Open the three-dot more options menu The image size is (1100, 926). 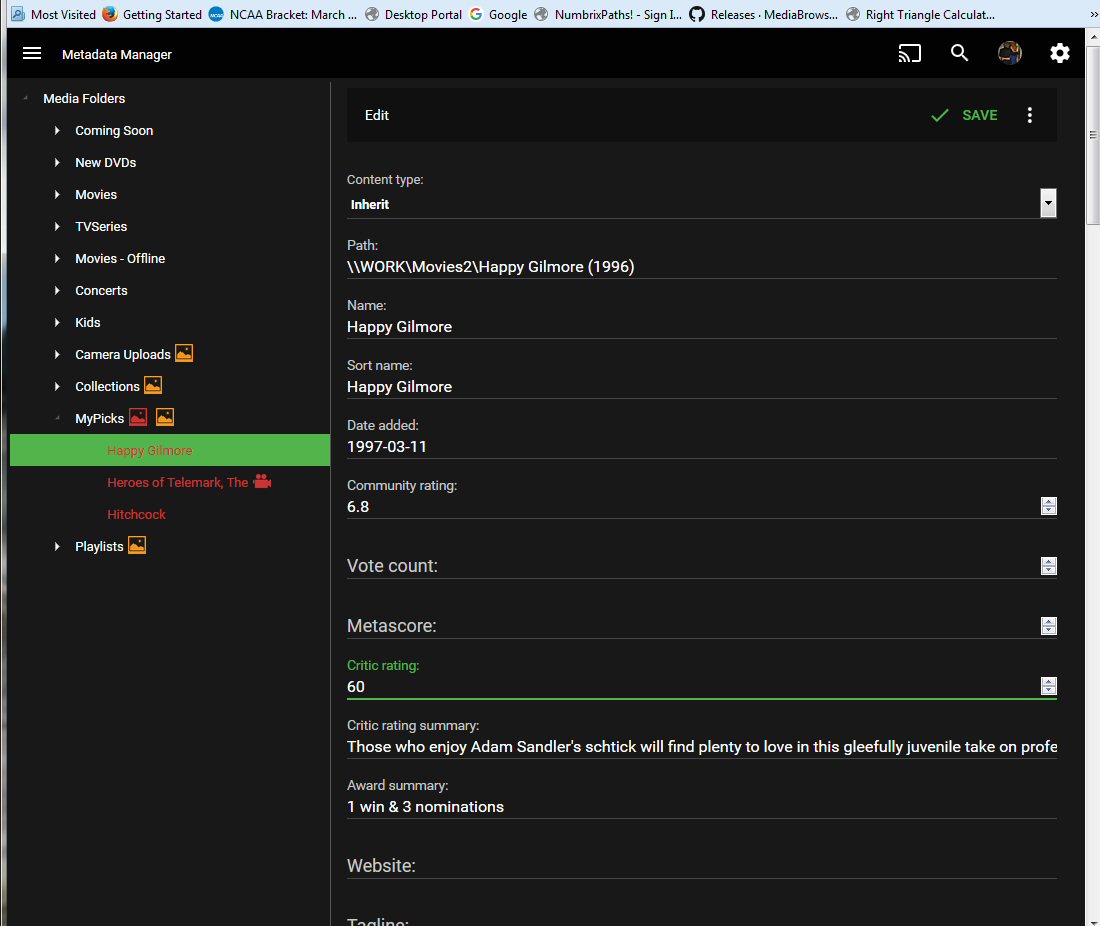tap(1029, 115)
